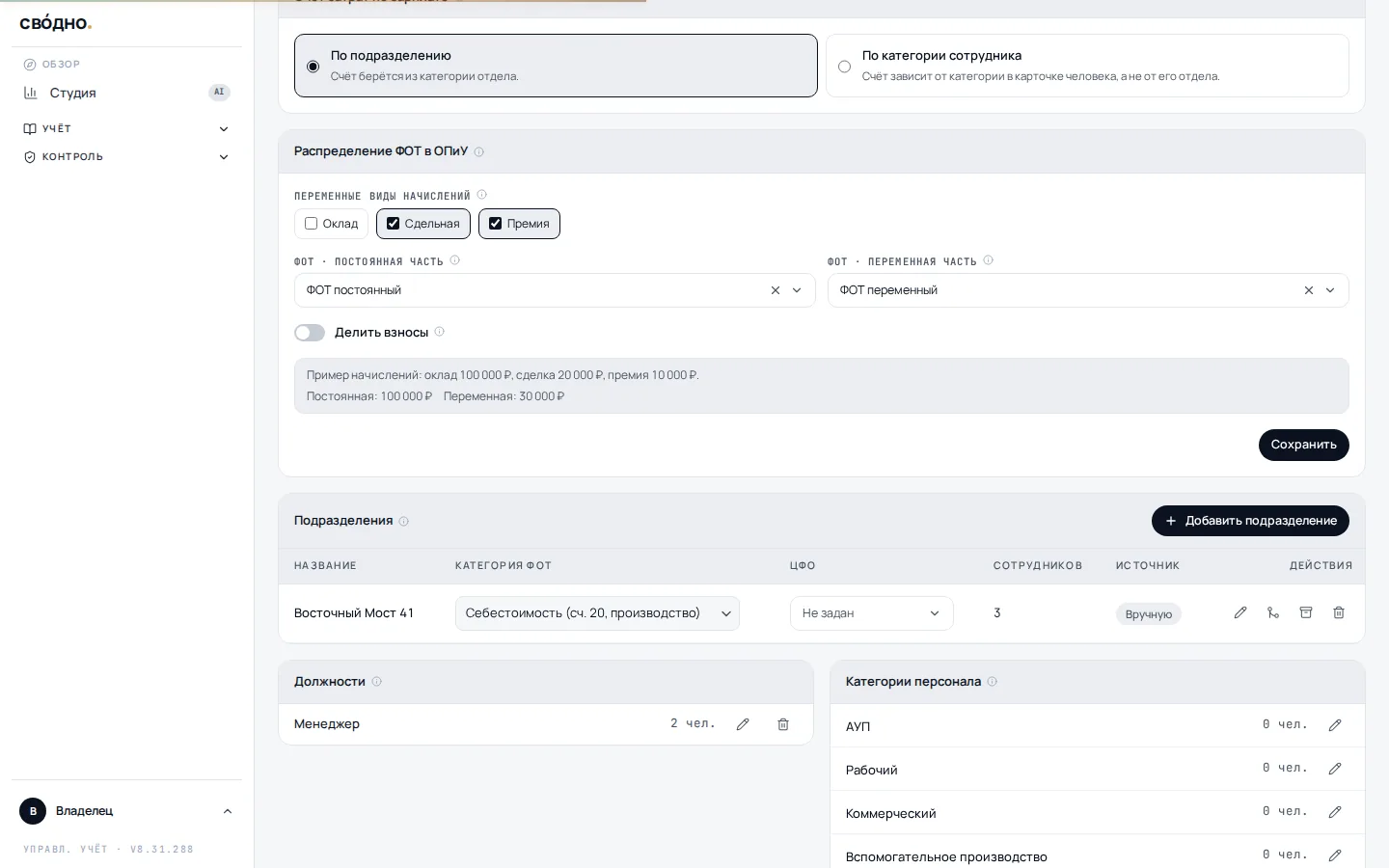The image size is (1389, 868).
Task: Open the Студия sidebar item
Action: [x=126, y=93]
